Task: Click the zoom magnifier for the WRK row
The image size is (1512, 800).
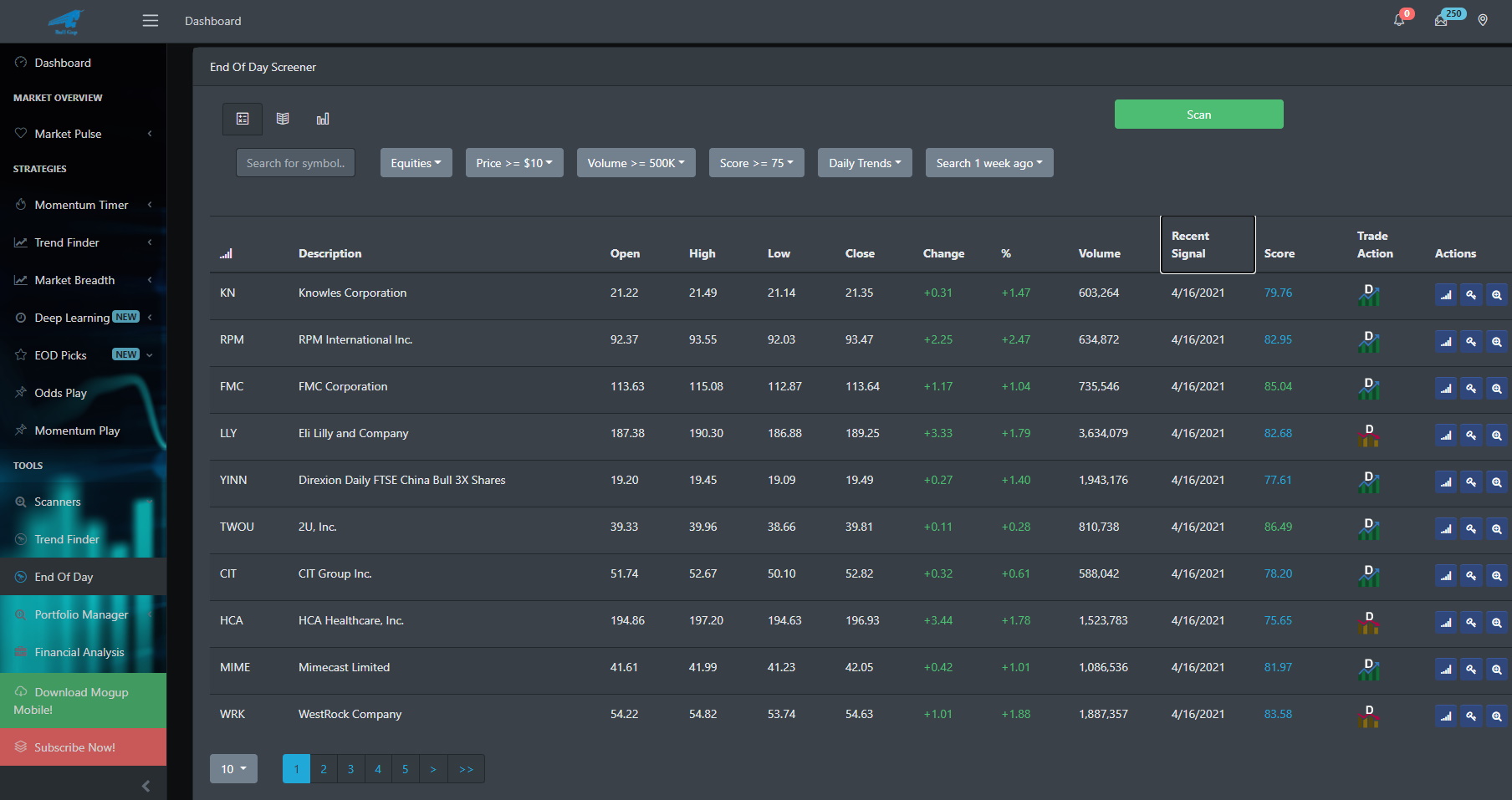Action: 1497,716
